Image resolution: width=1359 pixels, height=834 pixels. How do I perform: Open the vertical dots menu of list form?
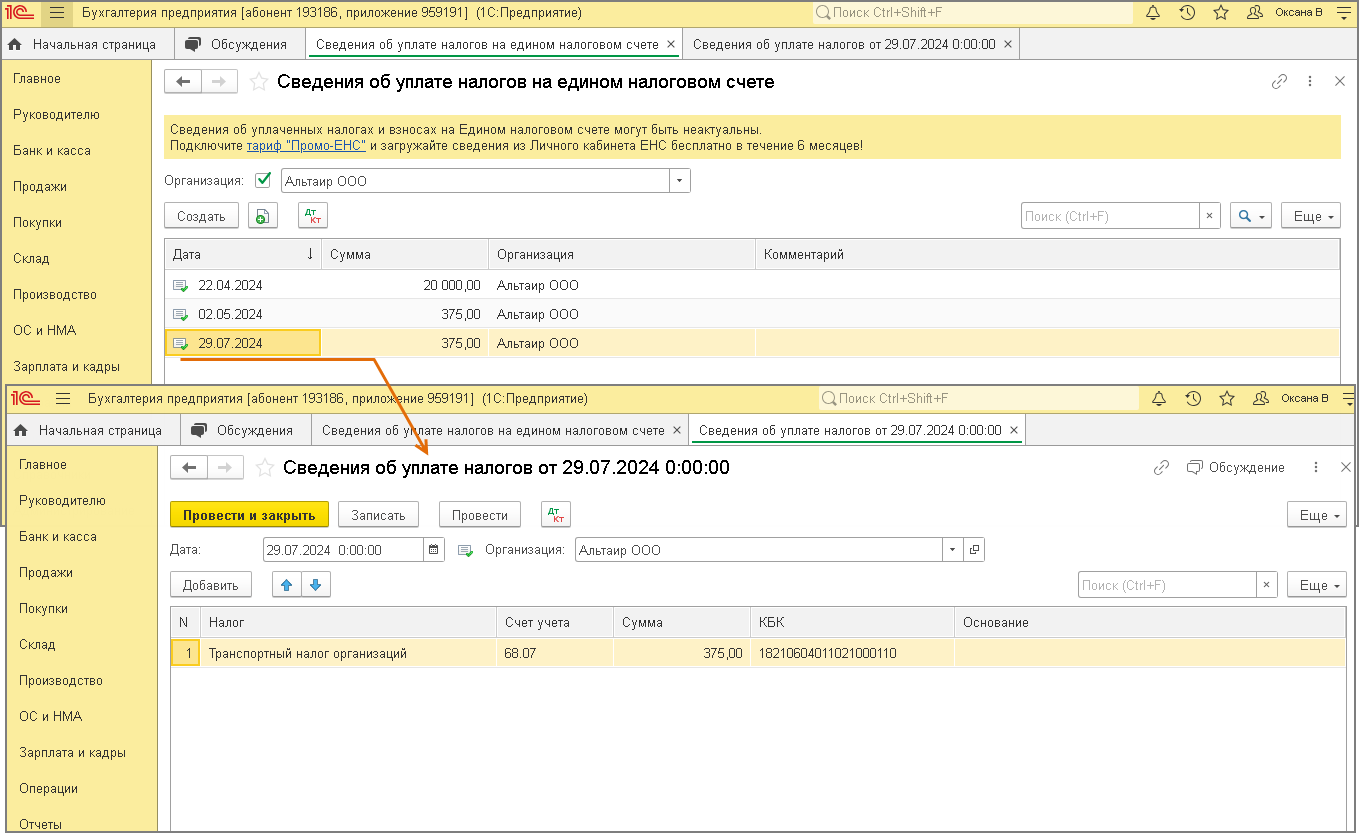pyautogui.click(x=1310, y=82)
